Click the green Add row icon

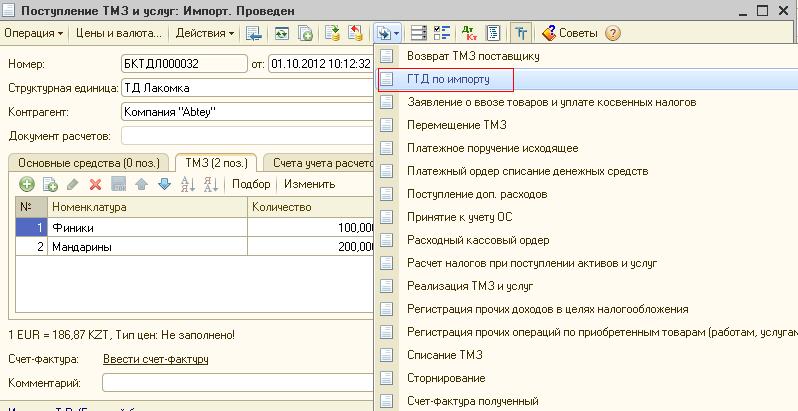pos(26,184)
